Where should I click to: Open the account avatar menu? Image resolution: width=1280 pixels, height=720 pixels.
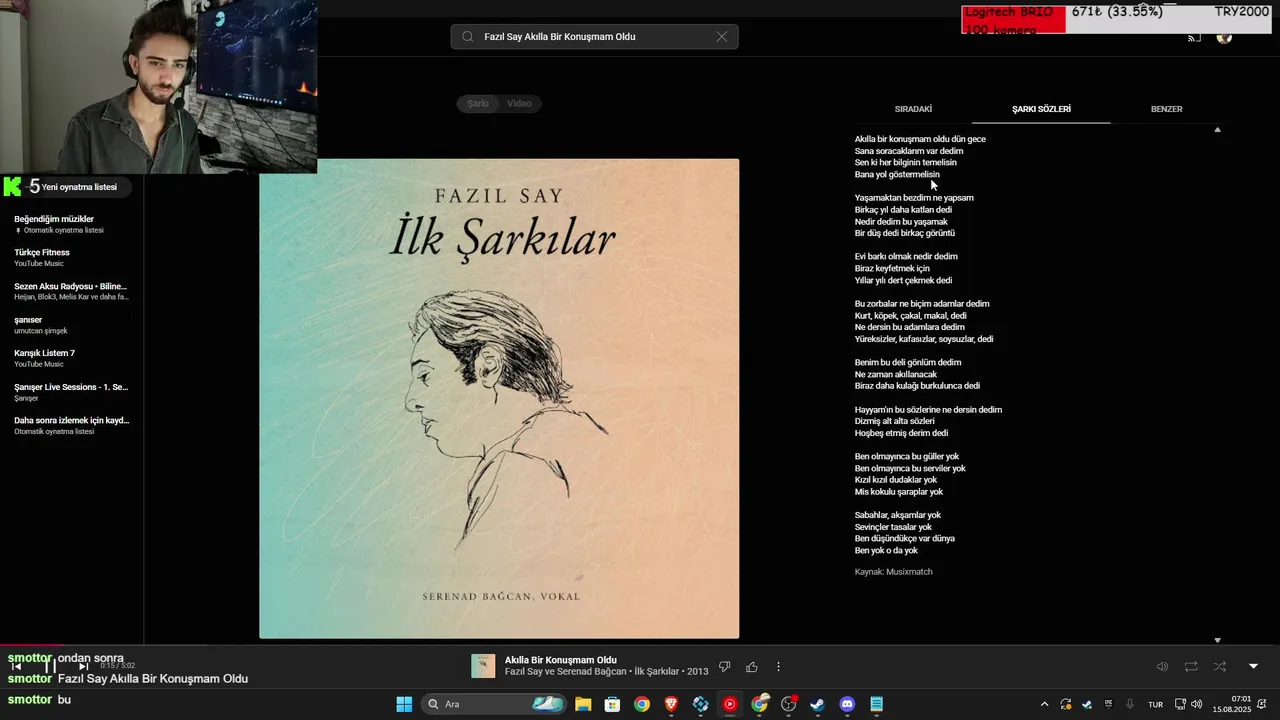[x=1224, y=38]
